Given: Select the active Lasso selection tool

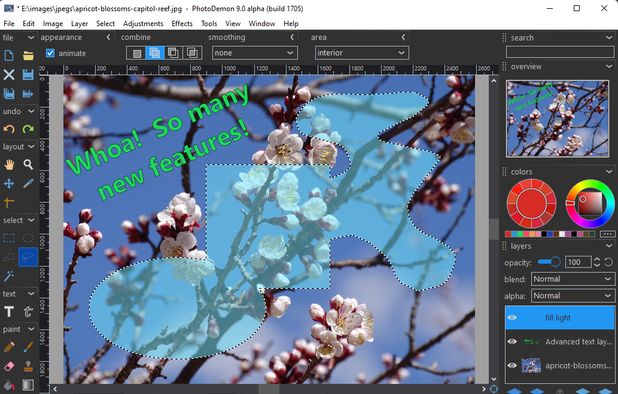Looking at the screenshot, I should pos(28,257).
